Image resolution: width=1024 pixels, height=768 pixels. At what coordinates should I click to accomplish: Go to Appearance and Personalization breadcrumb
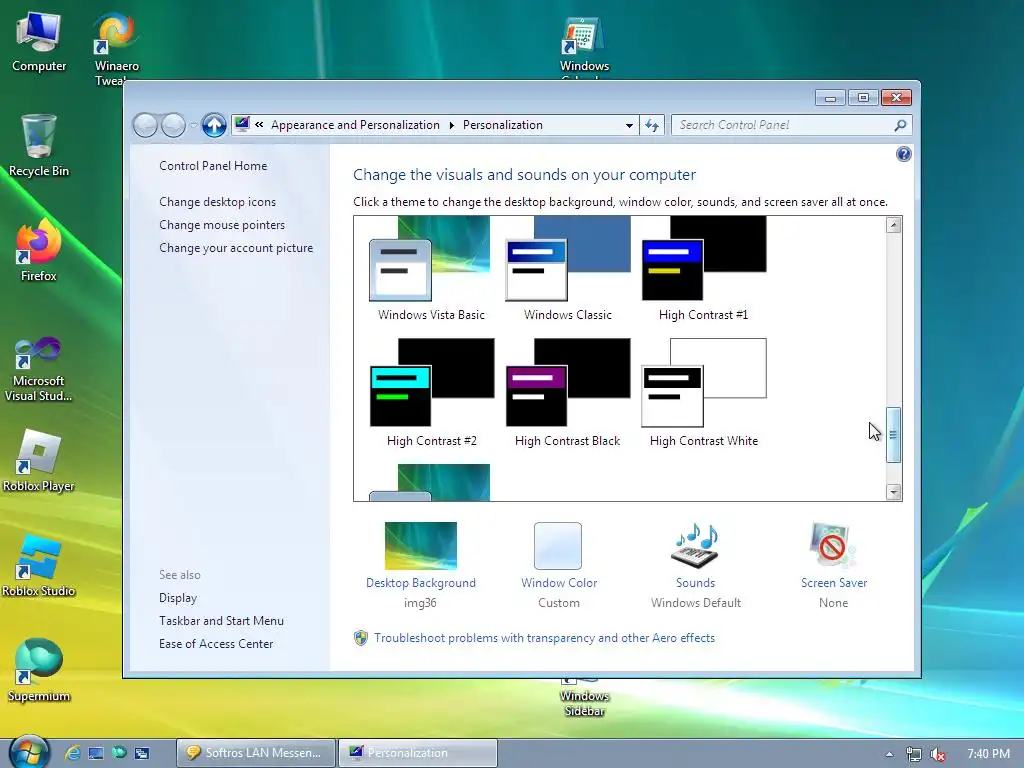pyautogui.click(x=355, y=125)
